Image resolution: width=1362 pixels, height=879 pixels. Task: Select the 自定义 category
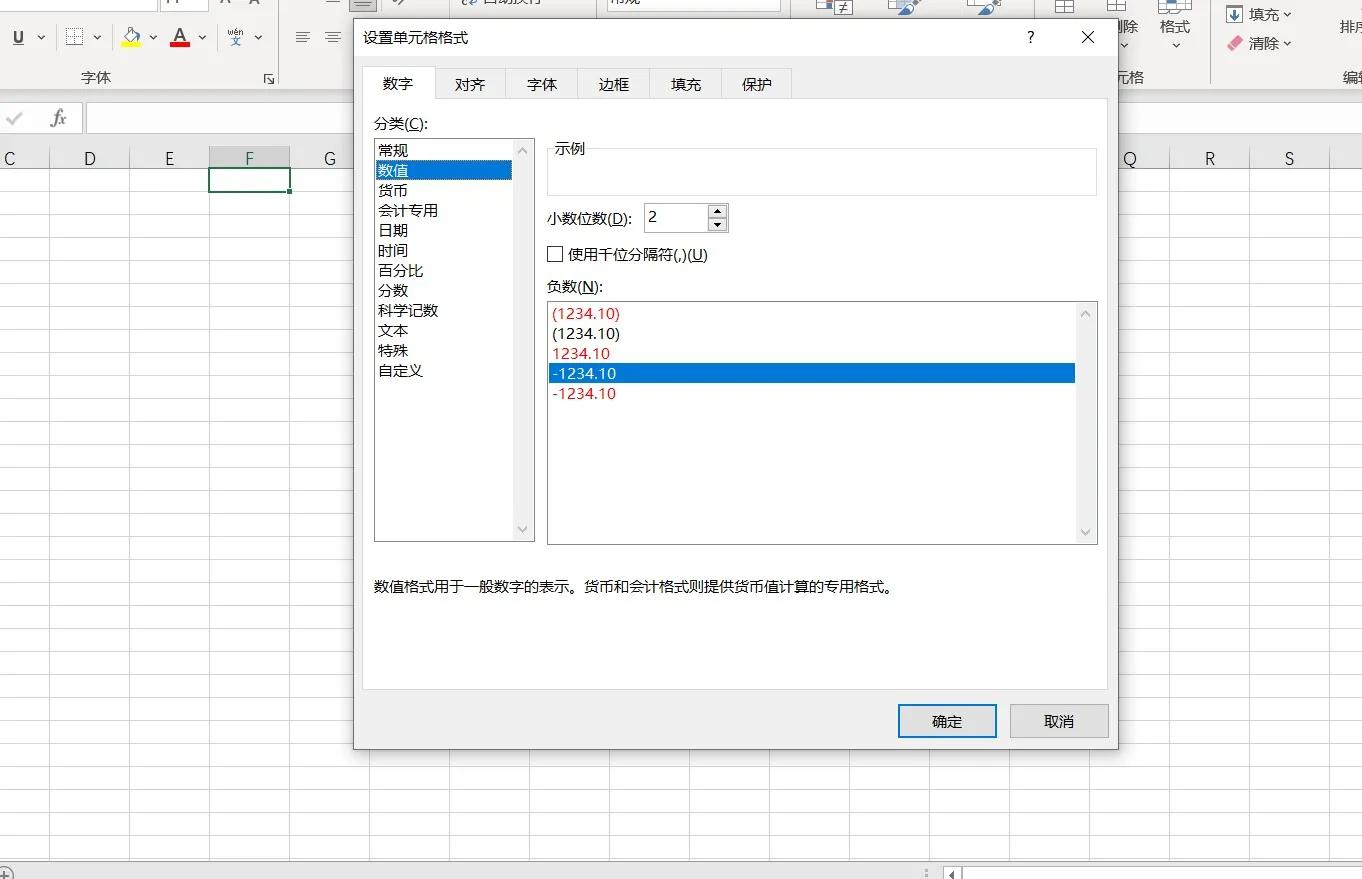(444, 371)
